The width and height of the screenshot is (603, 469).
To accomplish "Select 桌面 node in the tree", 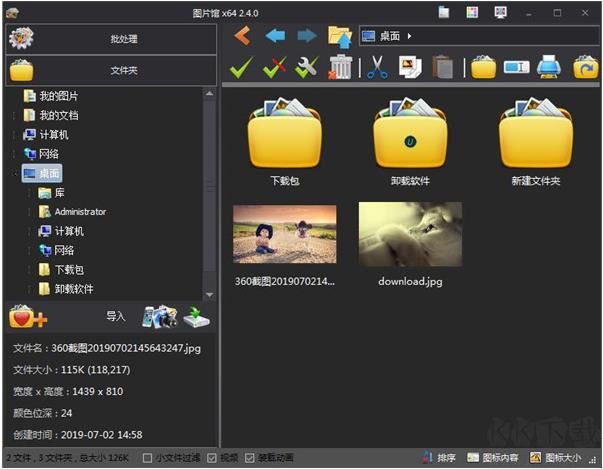I will click(42, 173).
